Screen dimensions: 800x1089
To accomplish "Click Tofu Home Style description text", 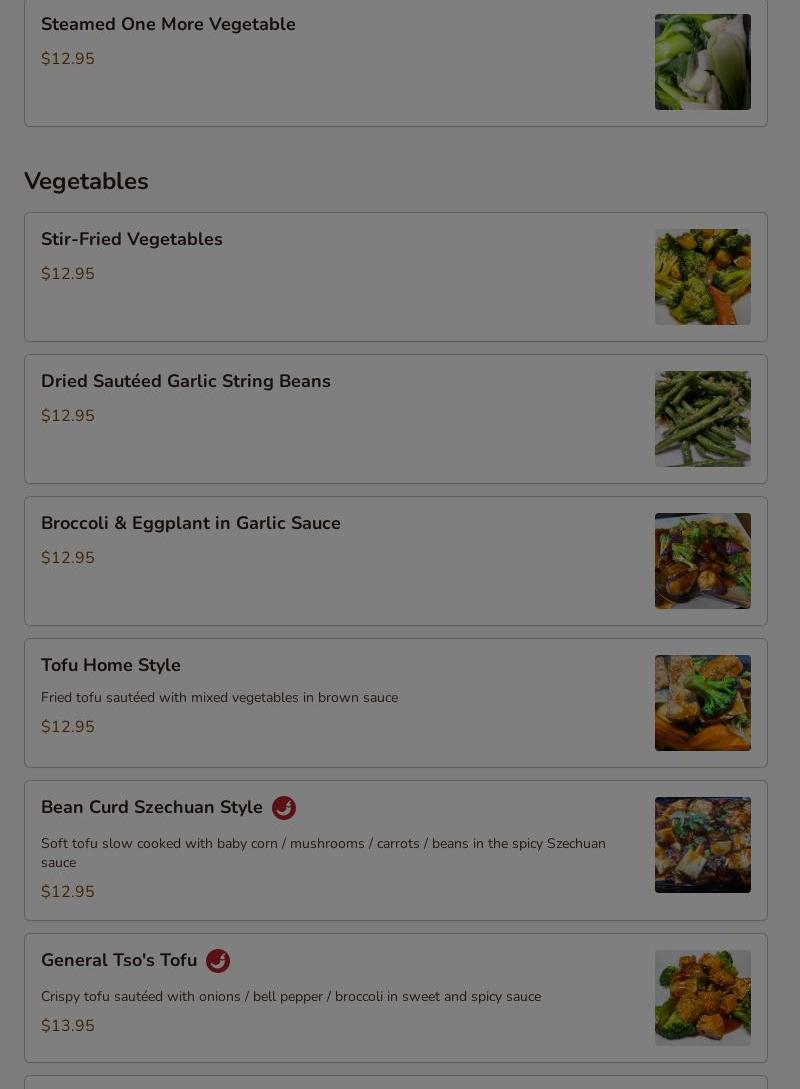I will point(219,697).
